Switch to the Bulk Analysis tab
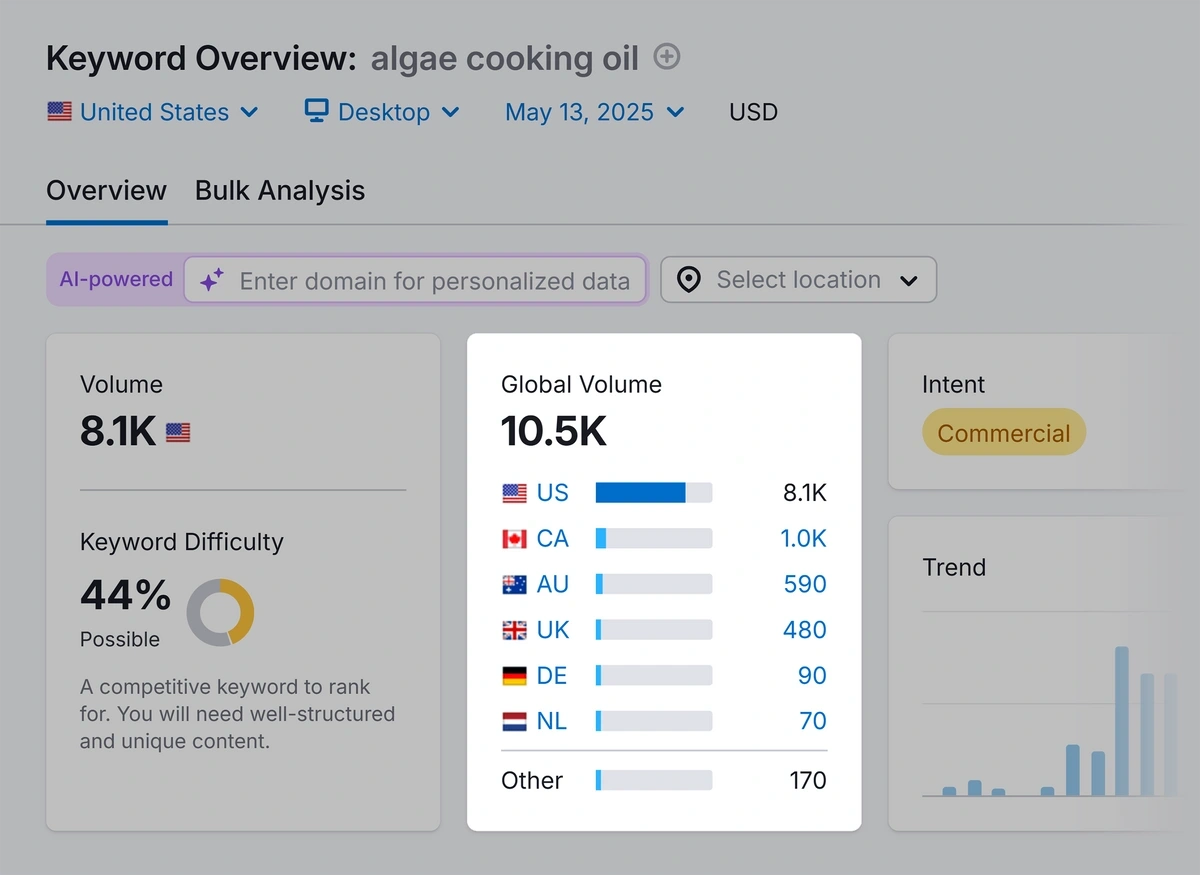This screenshot has height=875, width=1200. (280, 190)
